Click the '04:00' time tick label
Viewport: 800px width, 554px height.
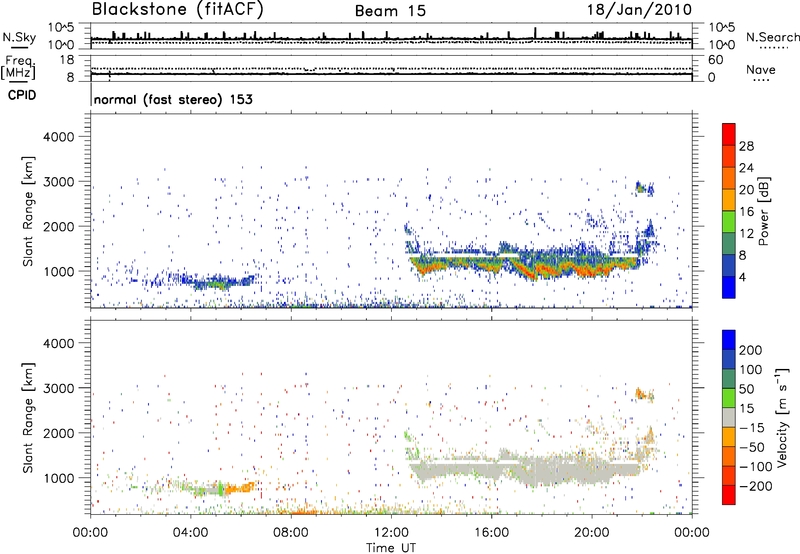click(190, 533)
